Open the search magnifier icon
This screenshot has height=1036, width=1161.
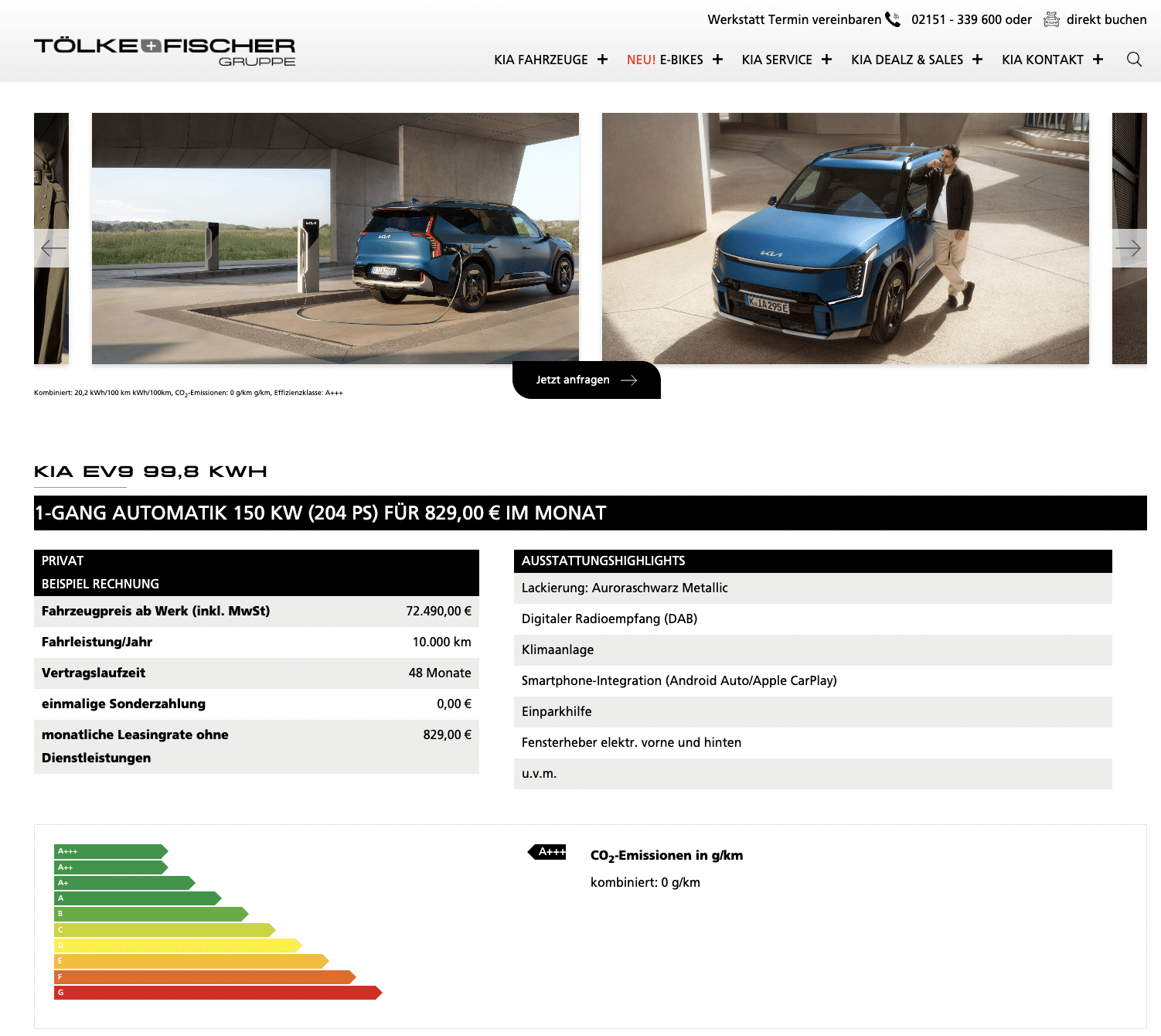[1134, 60]
